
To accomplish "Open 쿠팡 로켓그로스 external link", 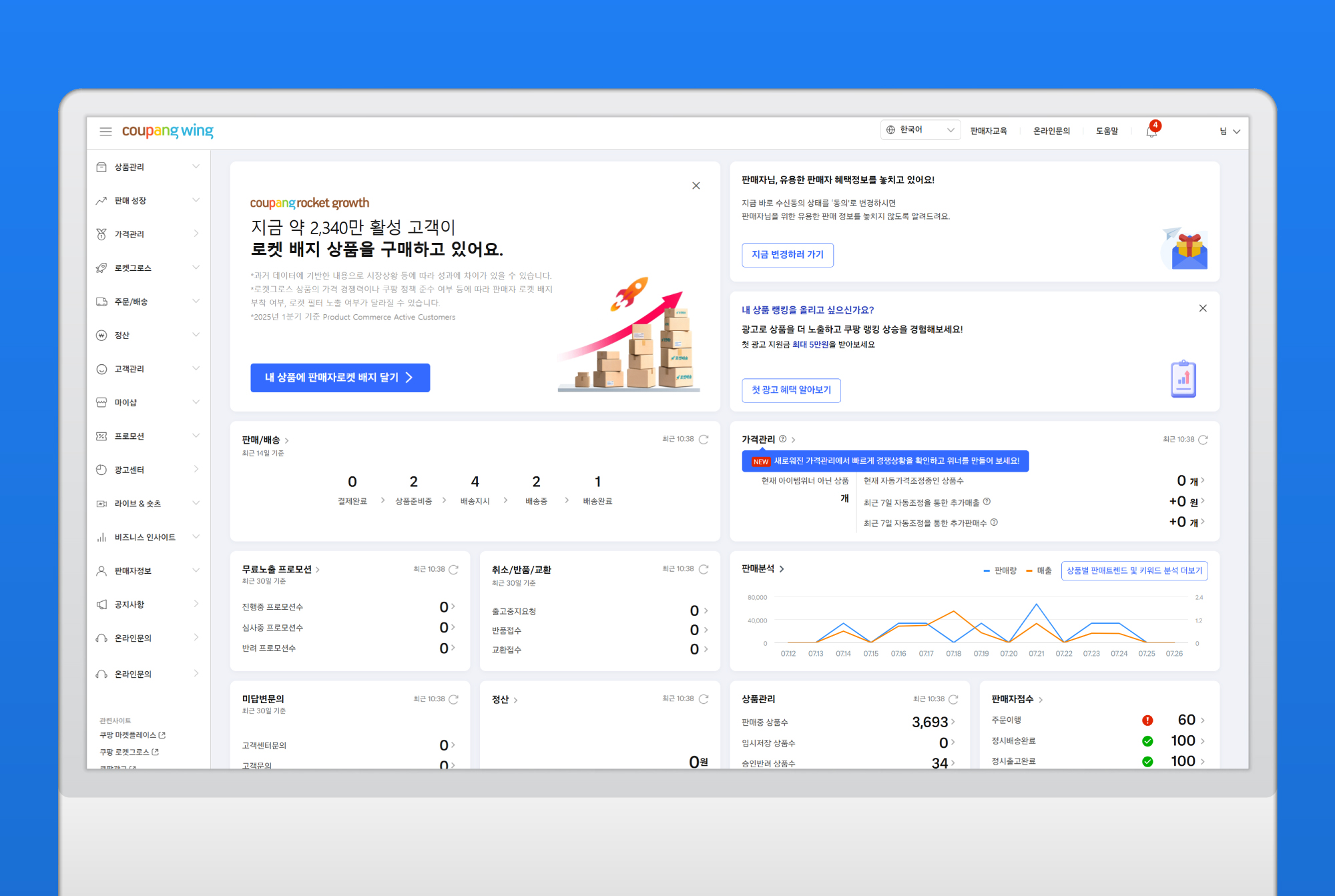I will (129, 752).
